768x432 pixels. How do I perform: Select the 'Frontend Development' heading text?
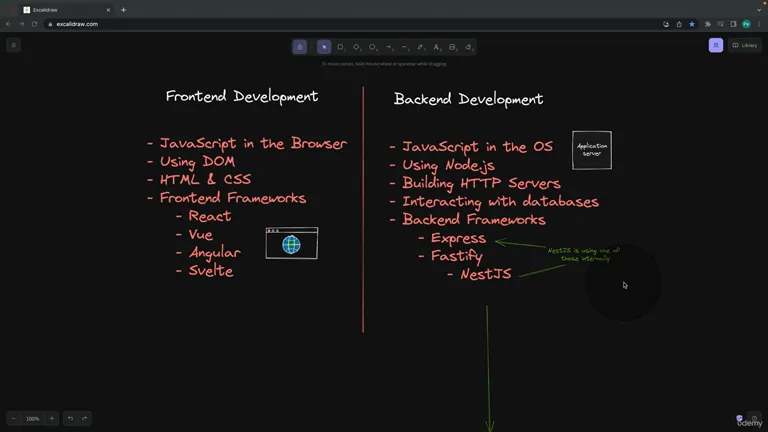tap(242, 96)
